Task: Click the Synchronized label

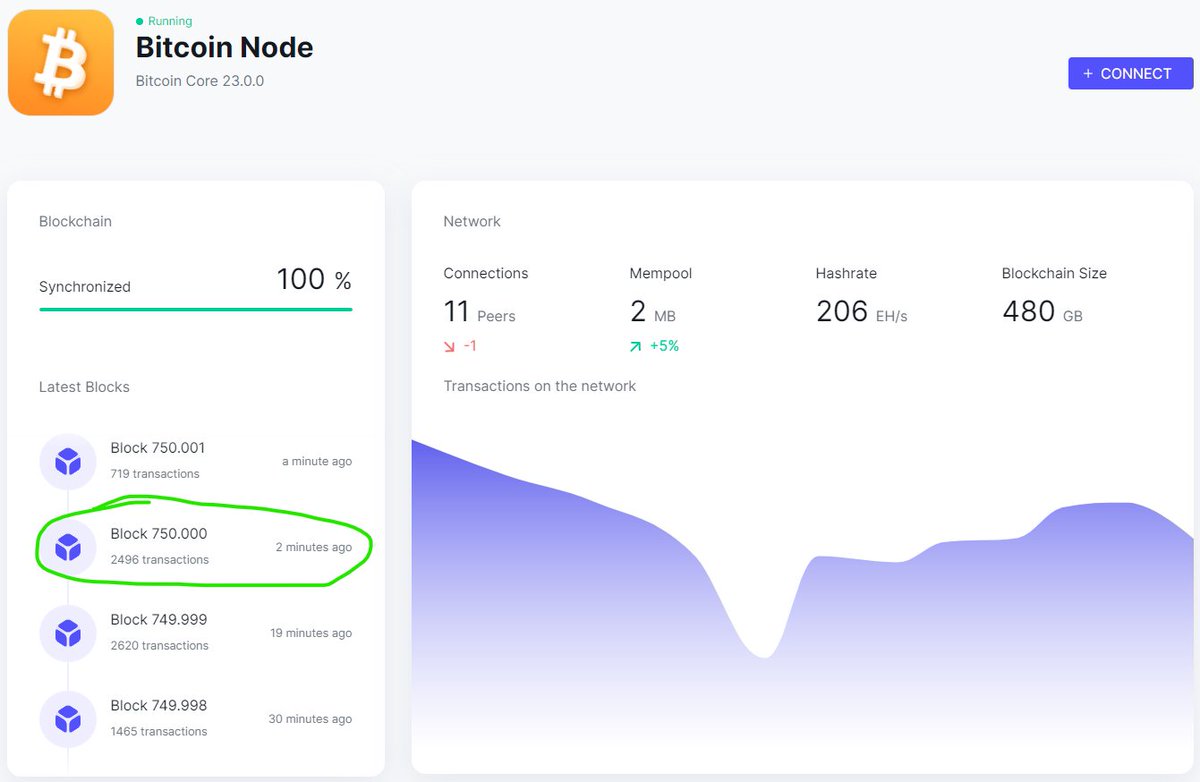Action: coord(85,287)
